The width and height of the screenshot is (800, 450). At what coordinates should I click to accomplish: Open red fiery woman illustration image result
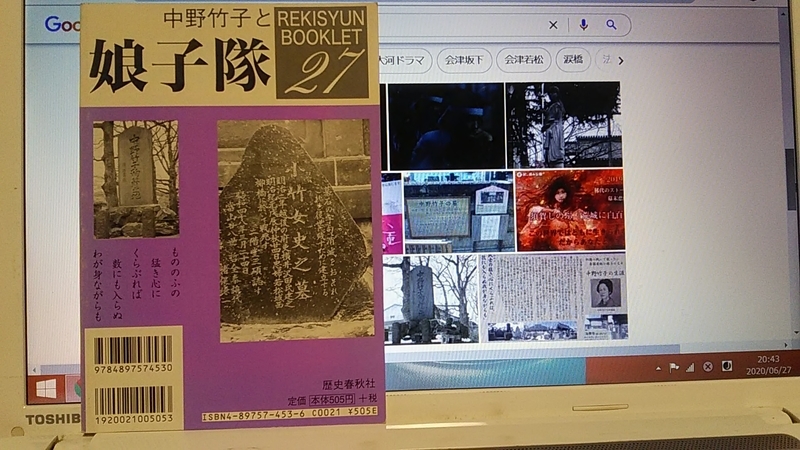coord(570,210)
